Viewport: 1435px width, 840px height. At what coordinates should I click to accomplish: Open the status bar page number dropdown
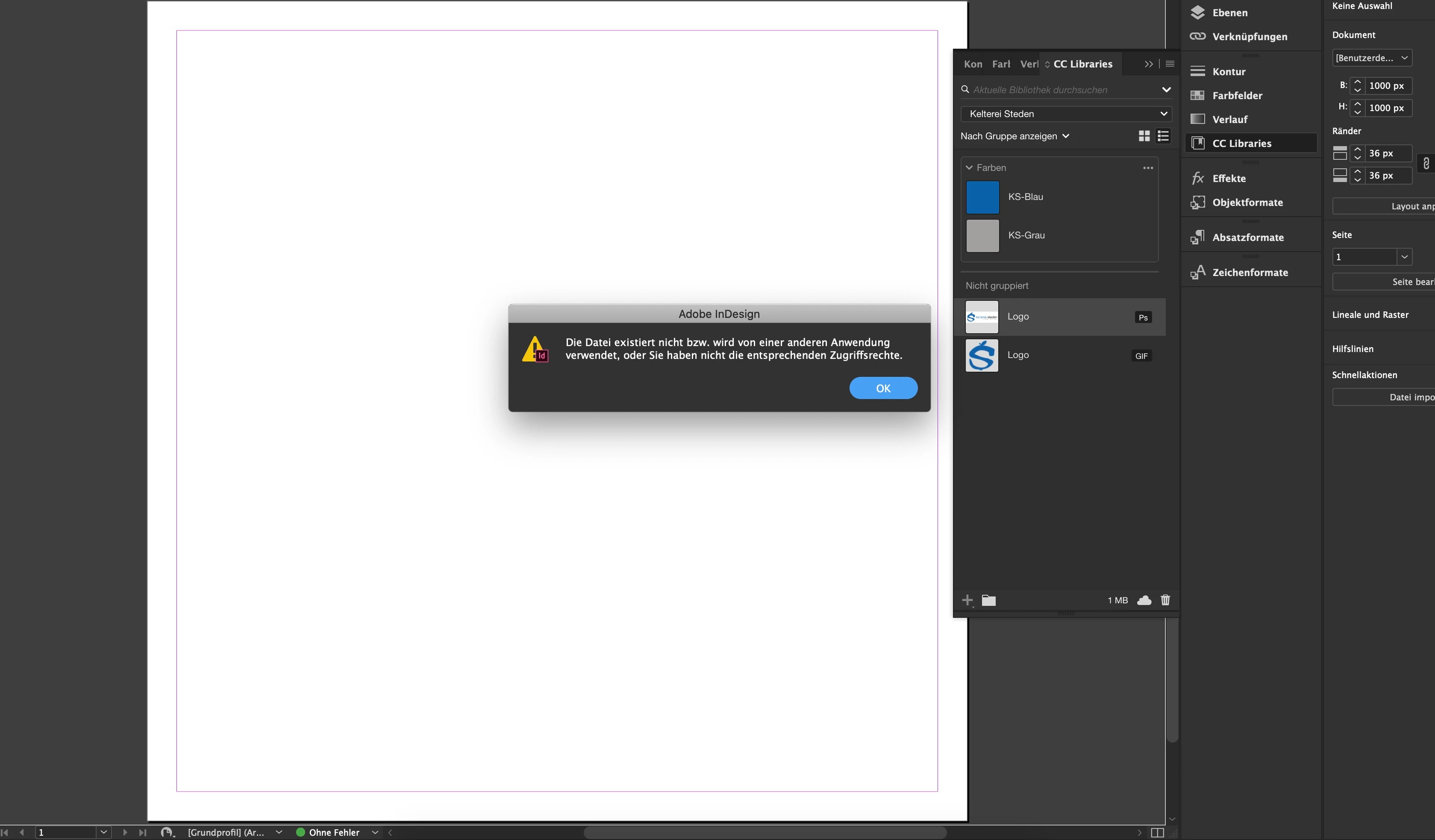tap(104, 833)
